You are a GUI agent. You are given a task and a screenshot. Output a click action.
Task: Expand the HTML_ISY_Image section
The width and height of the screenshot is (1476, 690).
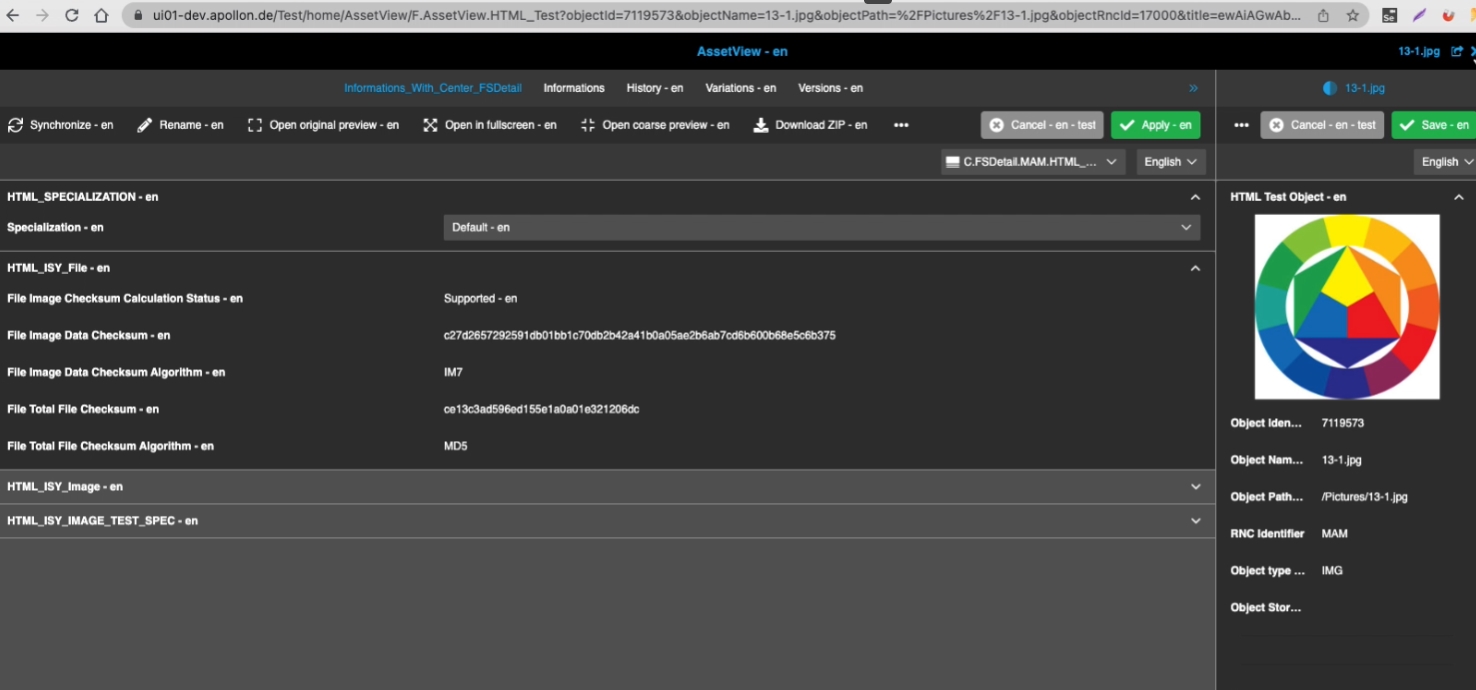[1195, 487]
